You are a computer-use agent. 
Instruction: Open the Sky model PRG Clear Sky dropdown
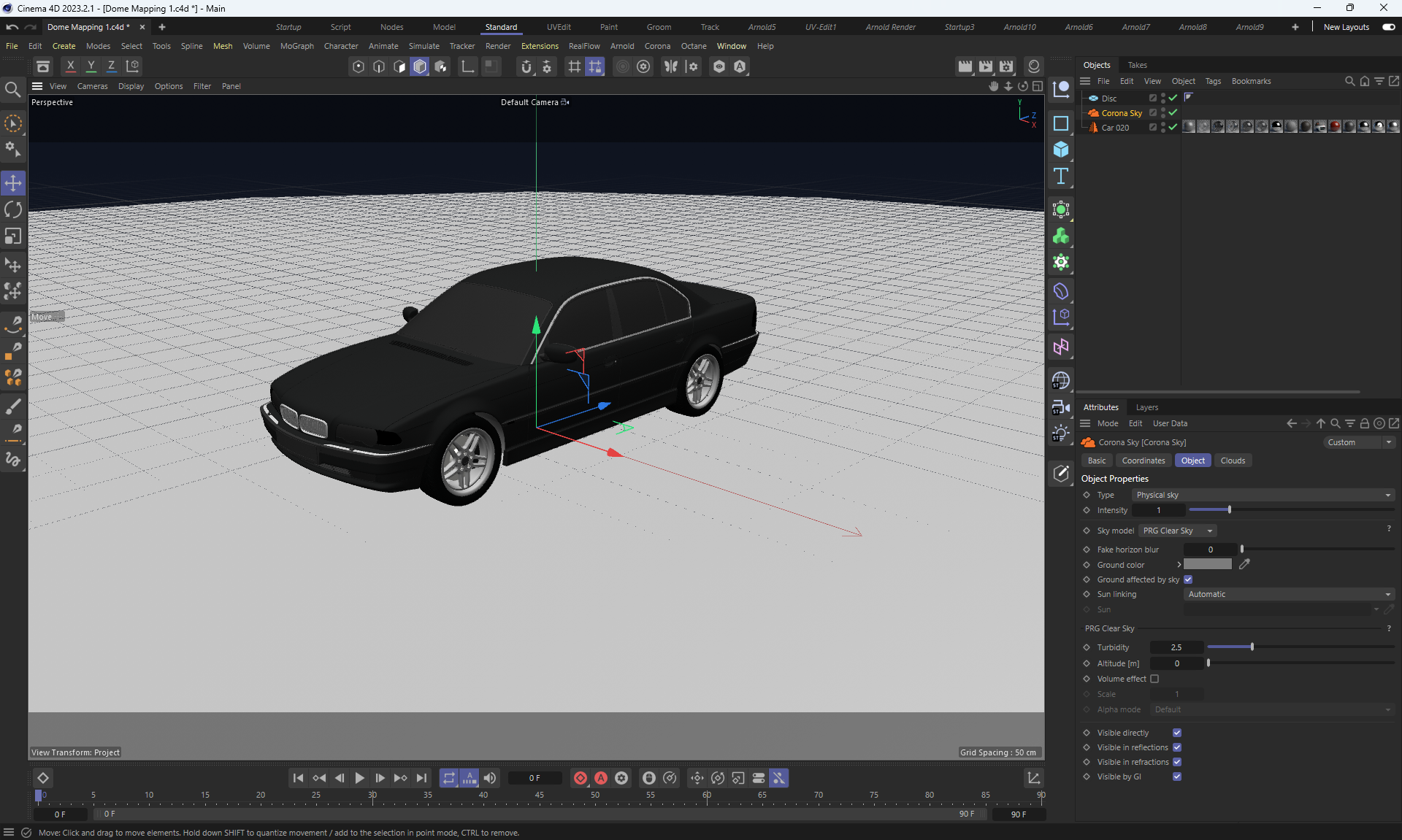1177,531
